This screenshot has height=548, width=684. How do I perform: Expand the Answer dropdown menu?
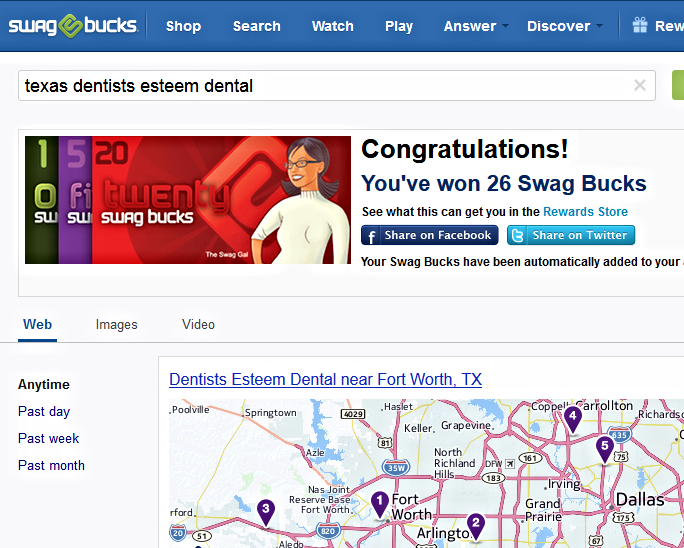coord(475,26)
